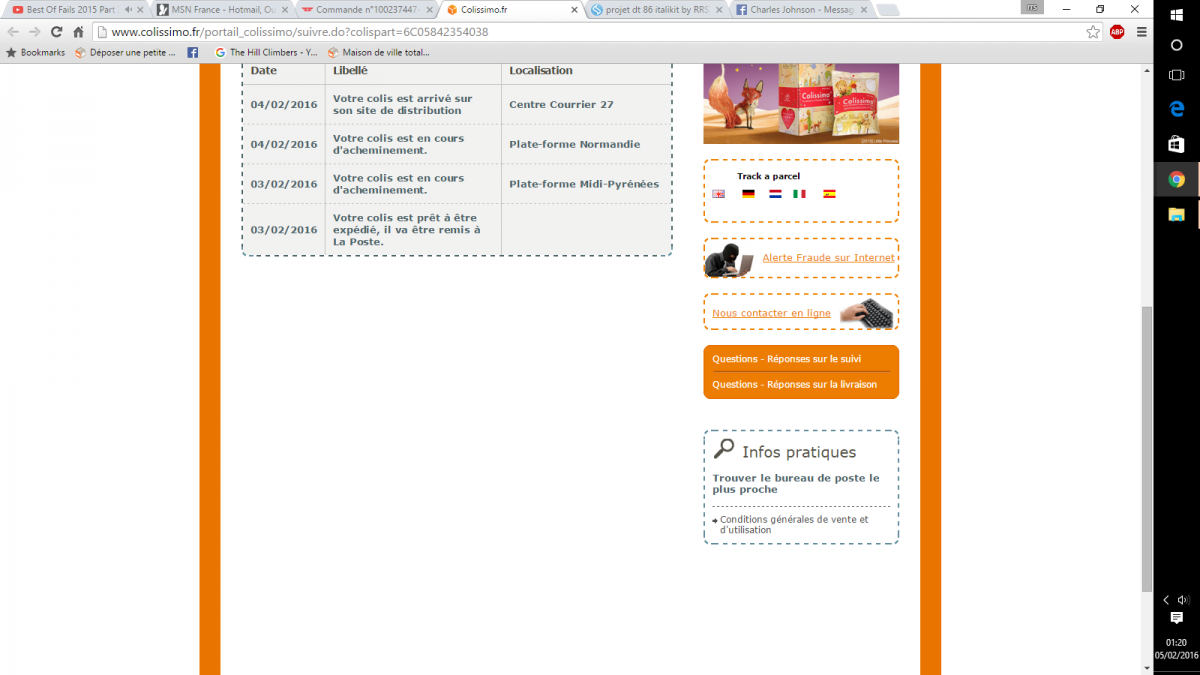Click the page vertical scrollbar thumb

pos(1147,450)
